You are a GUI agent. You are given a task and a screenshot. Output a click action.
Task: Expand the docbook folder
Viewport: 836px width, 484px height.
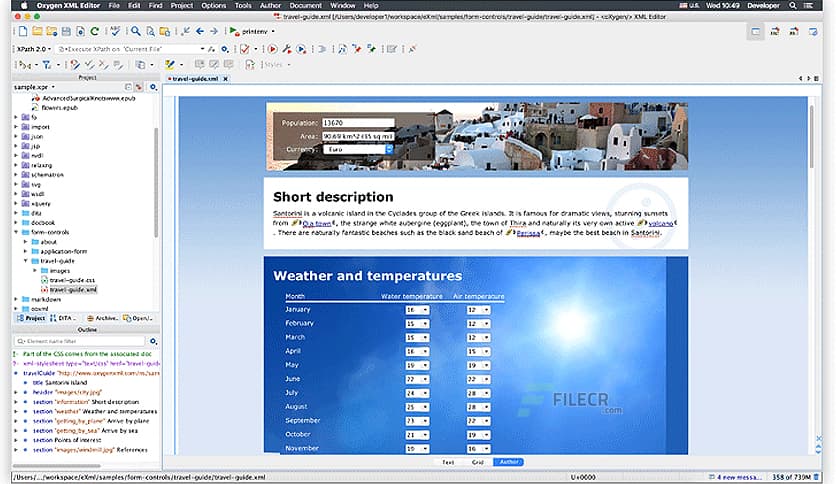16,223
